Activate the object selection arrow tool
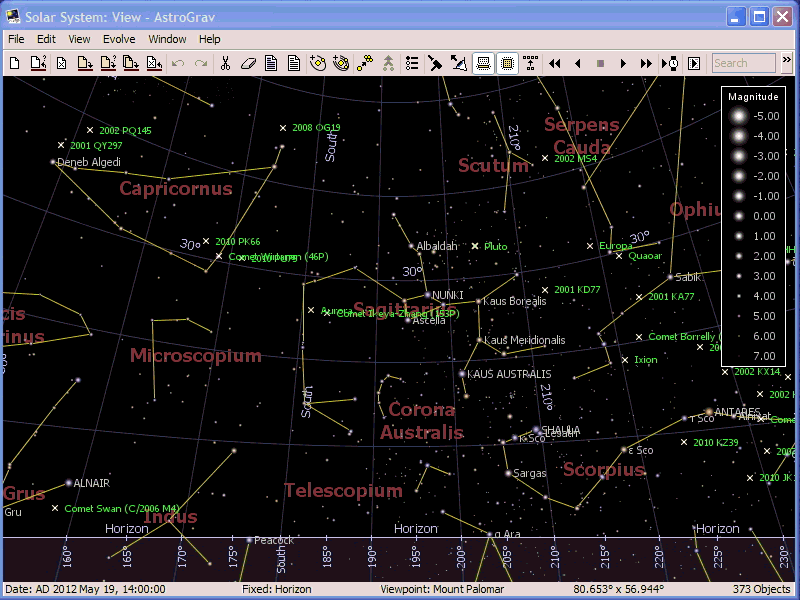 tap(435, 63)
